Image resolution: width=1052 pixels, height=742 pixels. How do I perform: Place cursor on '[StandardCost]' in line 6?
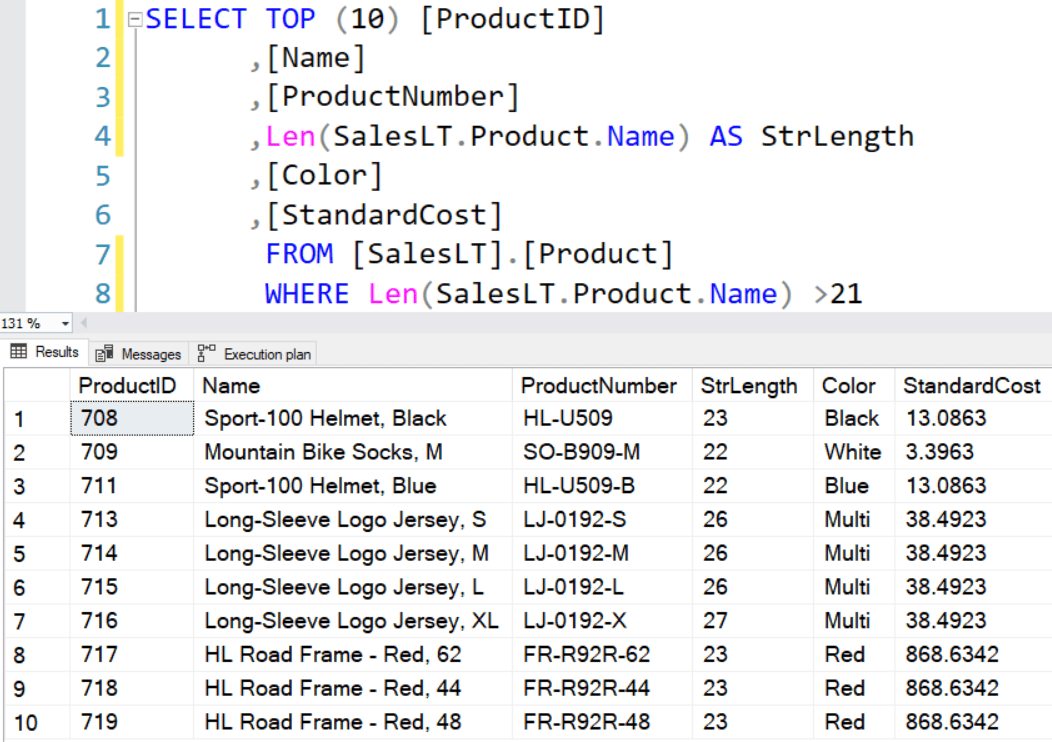384,216
